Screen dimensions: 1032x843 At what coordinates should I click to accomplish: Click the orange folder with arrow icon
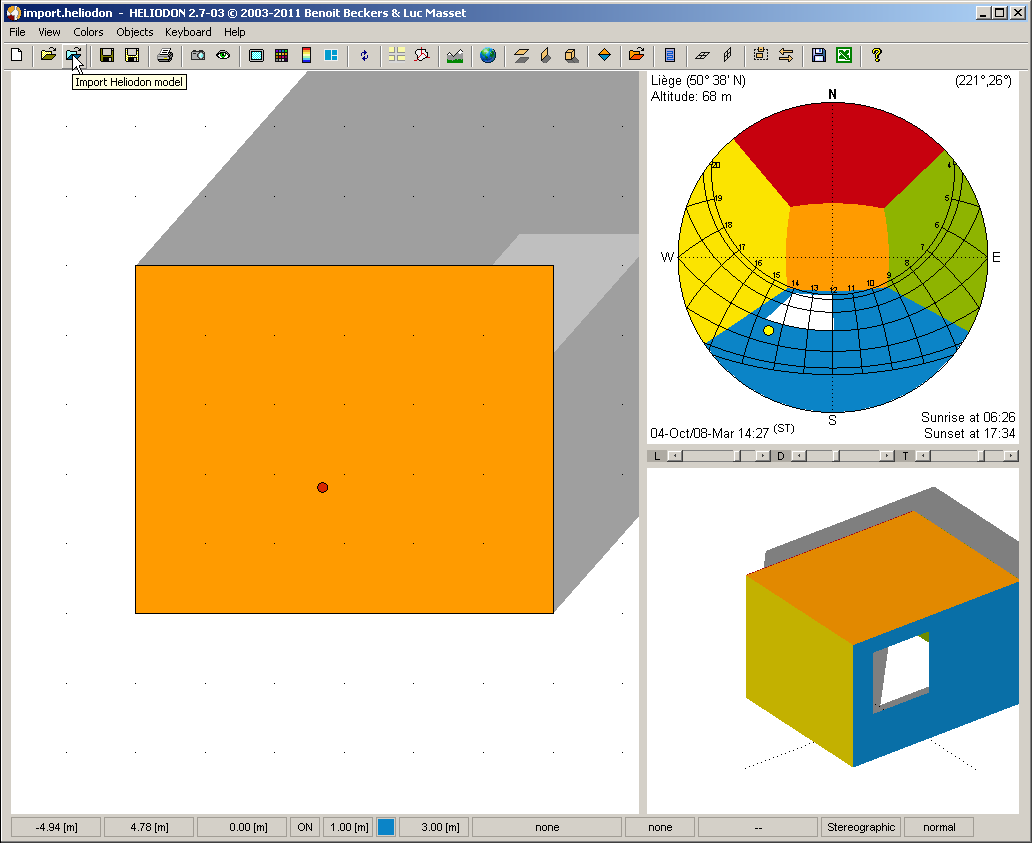[636, 55]
